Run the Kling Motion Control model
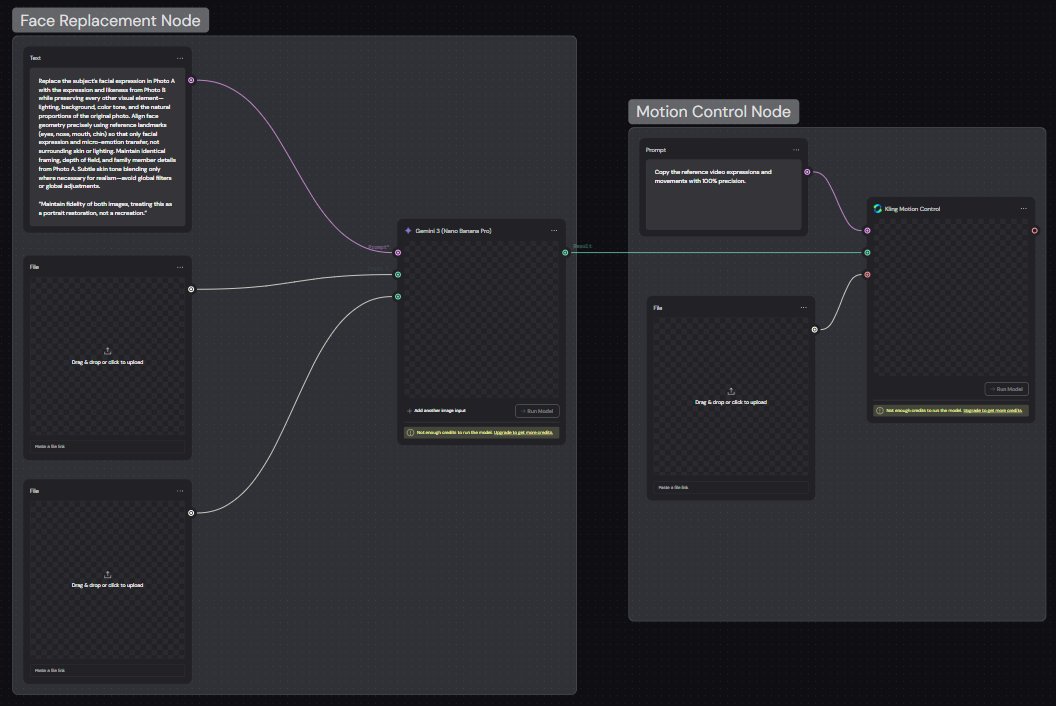 [1007, 389]
